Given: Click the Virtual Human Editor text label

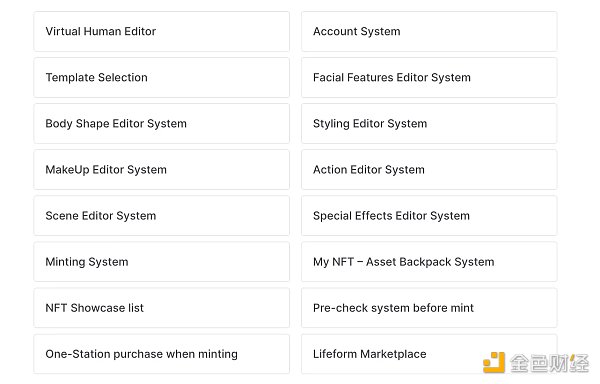Looking at the screenshot, I should [x=101, y=31].
